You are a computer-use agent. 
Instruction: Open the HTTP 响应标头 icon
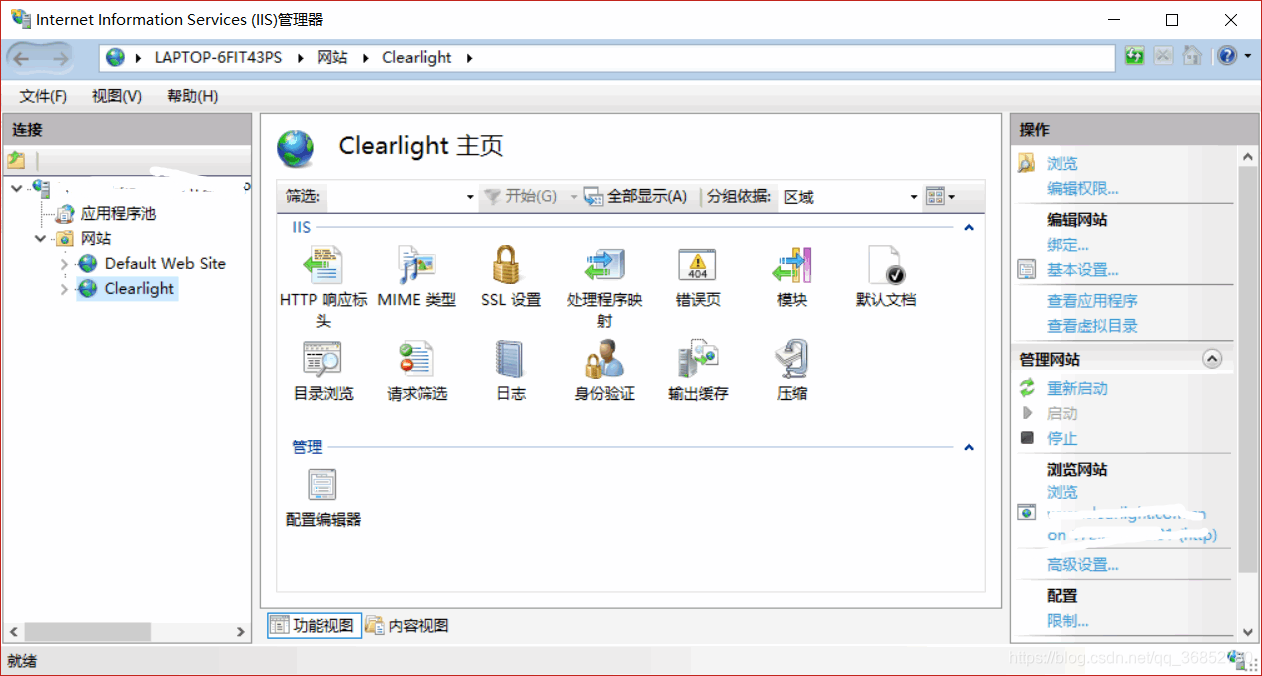coord(323,266)
